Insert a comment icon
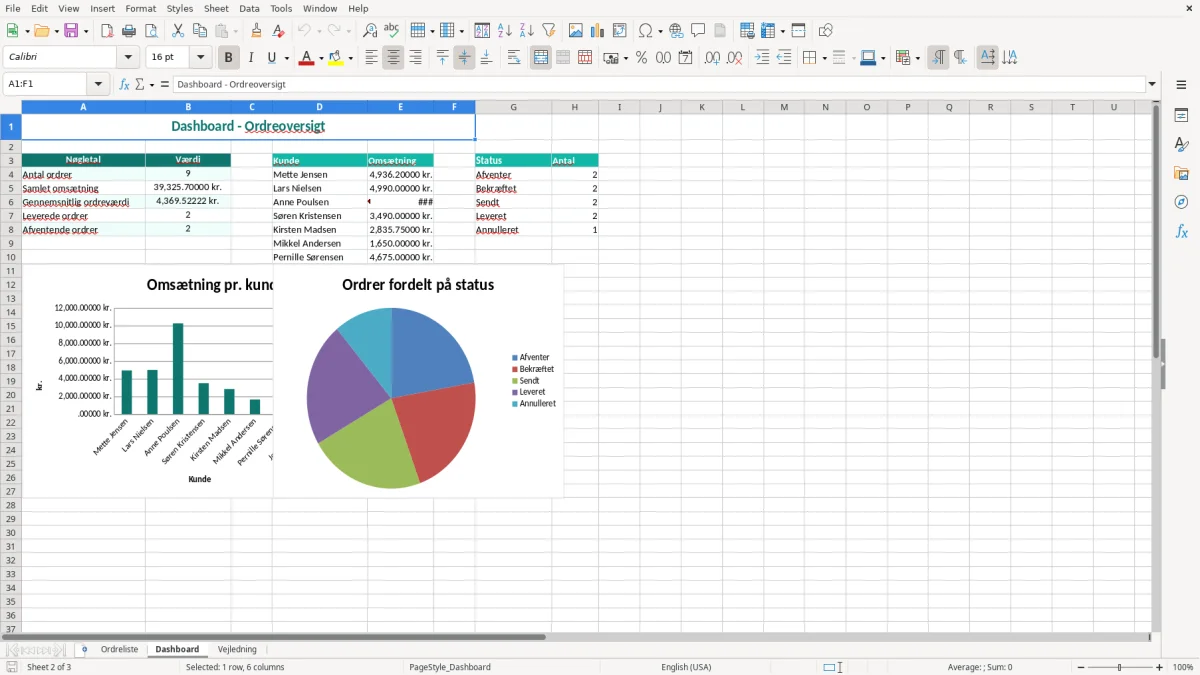This screenshot has height=675, width=1200. pyautogui.click(x=698, y=31)
